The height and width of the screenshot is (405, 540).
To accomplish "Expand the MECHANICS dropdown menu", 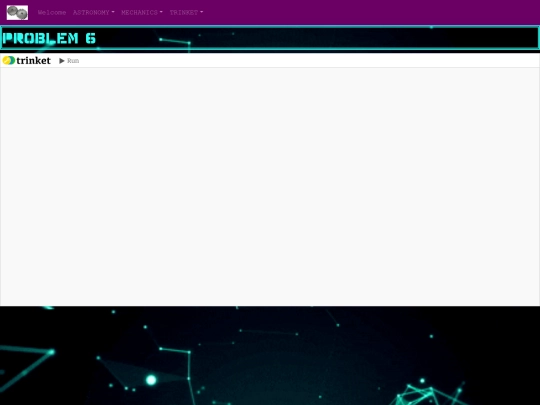I will click(x=142, y=12).
